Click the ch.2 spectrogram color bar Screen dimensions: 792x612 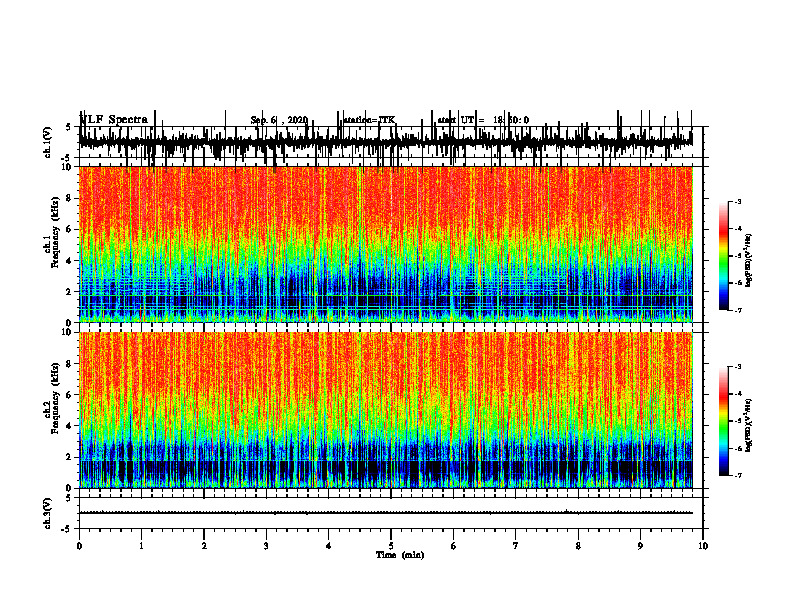click(x=724, y=421)
